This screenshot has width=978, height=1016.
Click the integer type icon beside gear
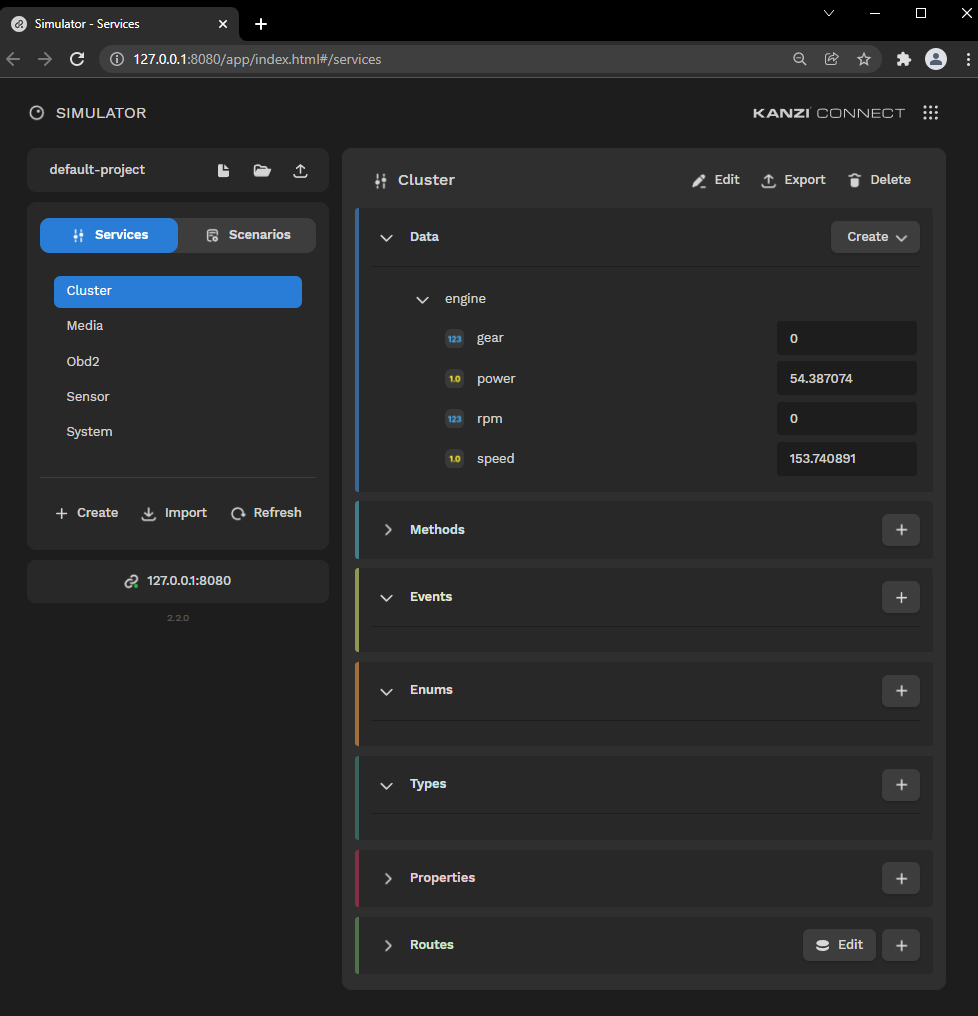tap(455, 338)
